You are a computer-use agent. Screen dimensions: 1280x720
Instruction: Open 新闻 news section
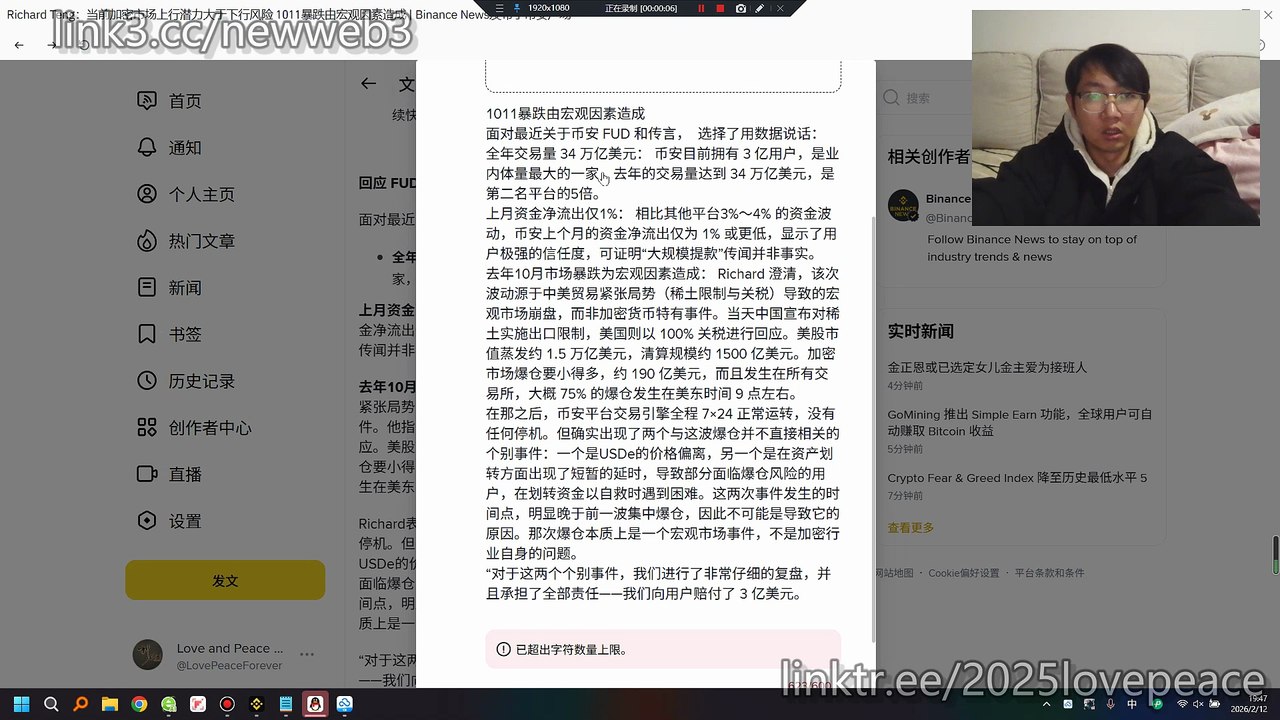pos(170,288)
